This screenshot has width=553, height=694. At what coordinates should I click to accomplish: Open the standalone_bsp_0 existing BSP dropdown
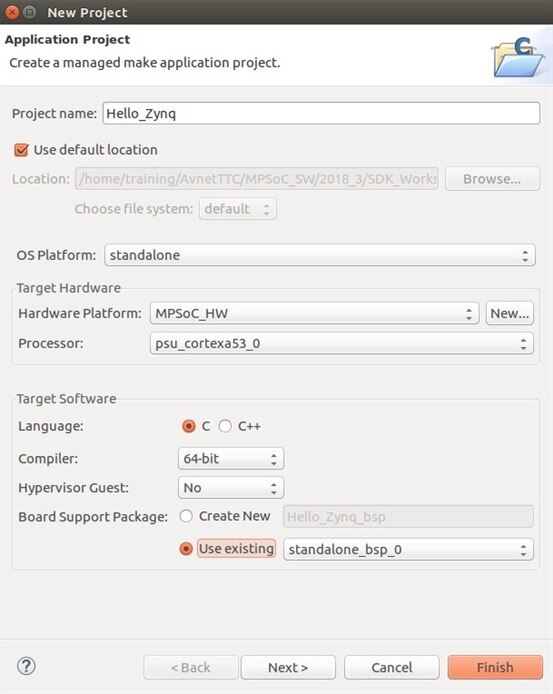[408, 550]
